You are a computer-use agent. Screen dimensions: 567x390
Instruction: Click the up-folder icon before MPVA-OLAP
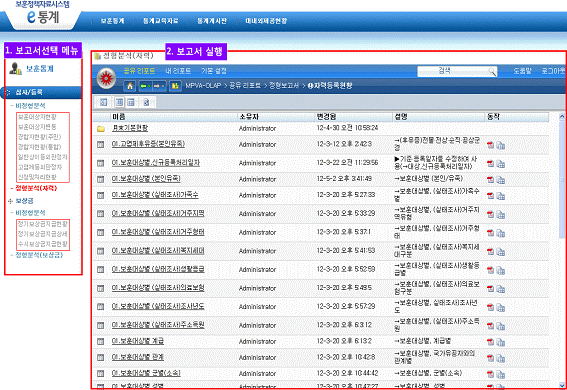[x=175, y=86]
